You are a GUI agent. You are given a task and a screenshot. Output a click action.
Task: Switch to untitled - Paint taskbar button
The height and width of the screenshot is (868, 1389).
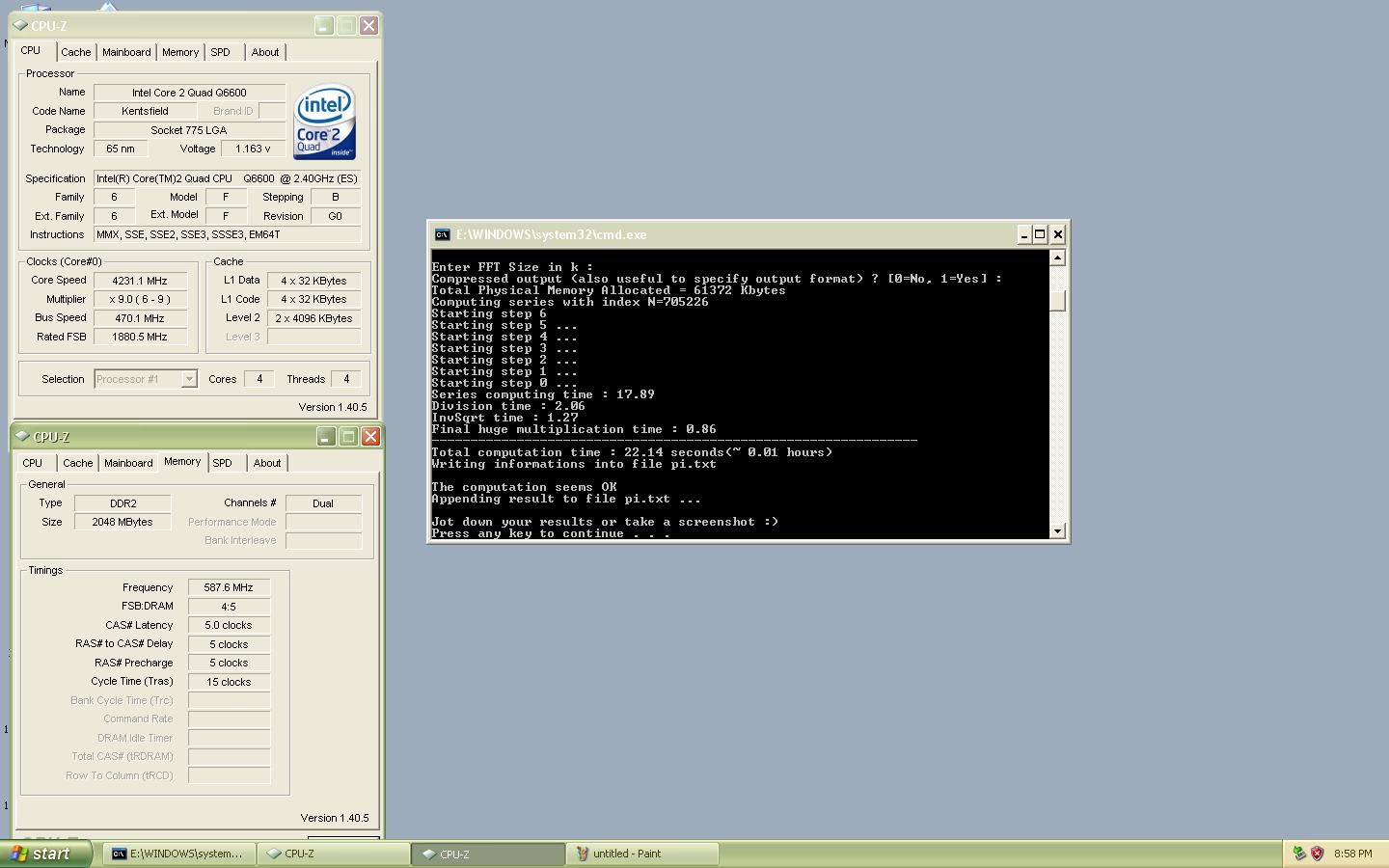642,854
